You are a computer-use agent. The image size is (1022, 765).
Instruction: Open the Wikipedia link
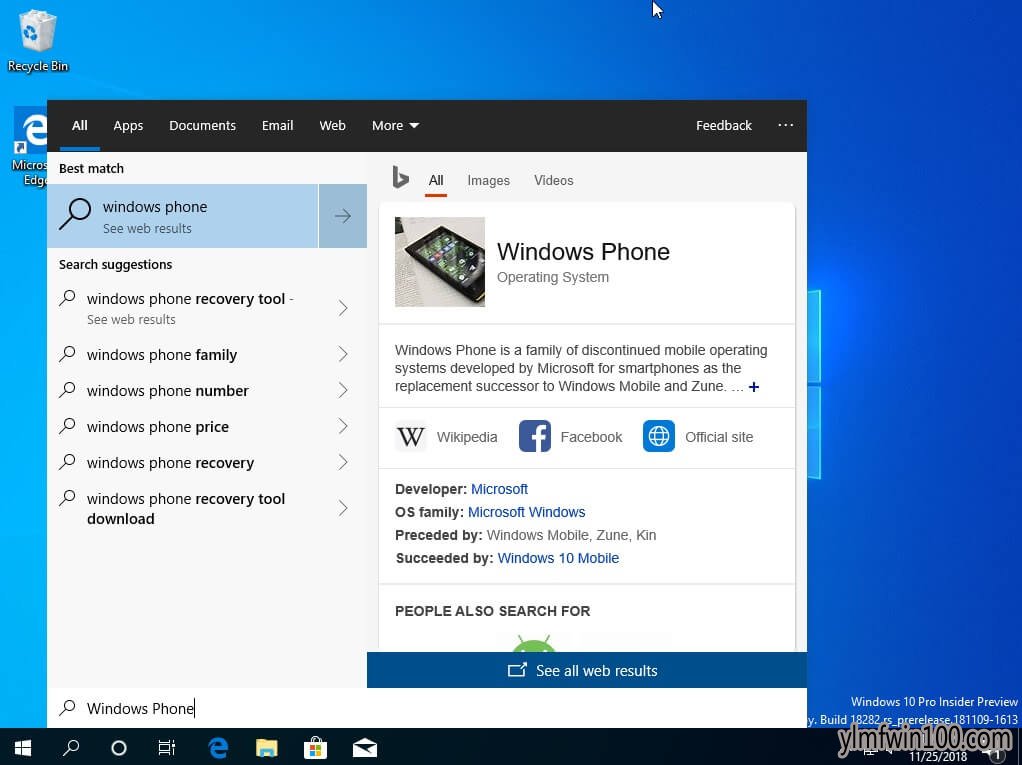467,437
